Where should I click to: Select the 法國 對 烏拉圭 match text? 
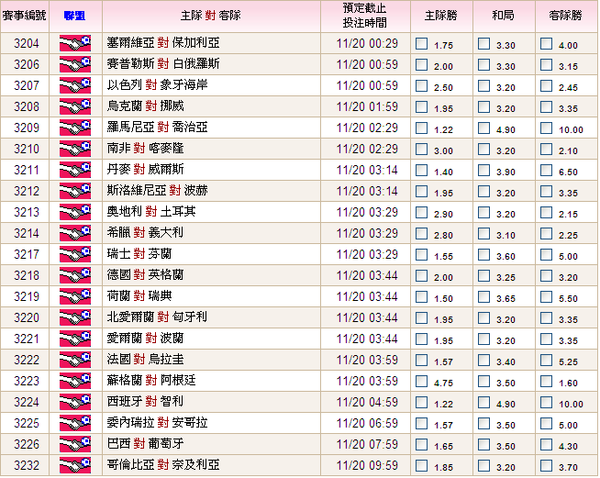(x=145, y=359)
